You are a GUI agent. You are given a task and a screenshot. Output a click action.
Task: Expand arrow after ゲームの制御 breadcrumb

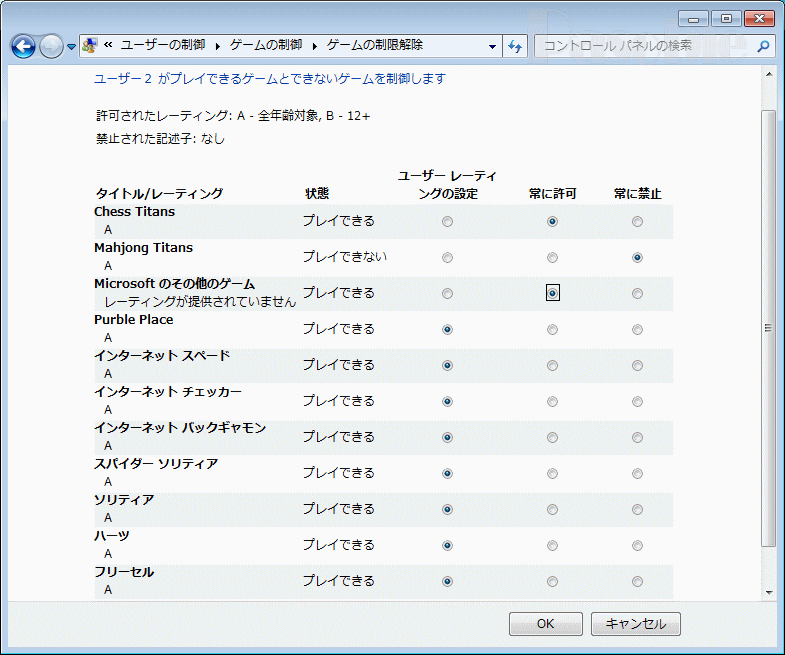pos(315,46)
